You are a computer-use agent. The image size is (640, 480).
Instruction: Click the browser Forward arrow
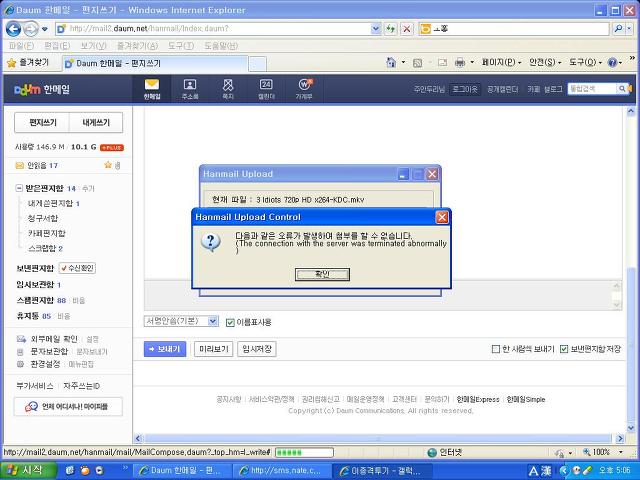pos(30,29)
